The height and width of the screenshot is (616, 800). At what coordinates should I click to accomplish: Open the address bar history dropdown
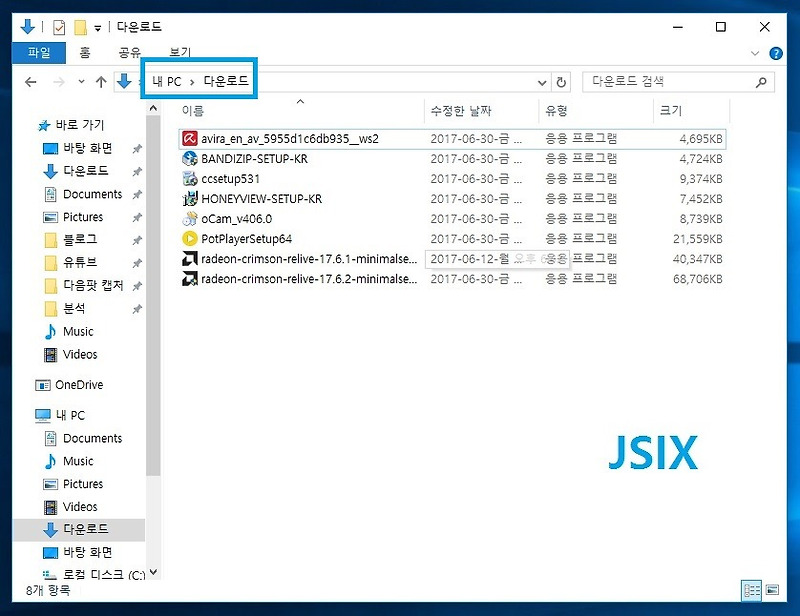tap(542, 82)
